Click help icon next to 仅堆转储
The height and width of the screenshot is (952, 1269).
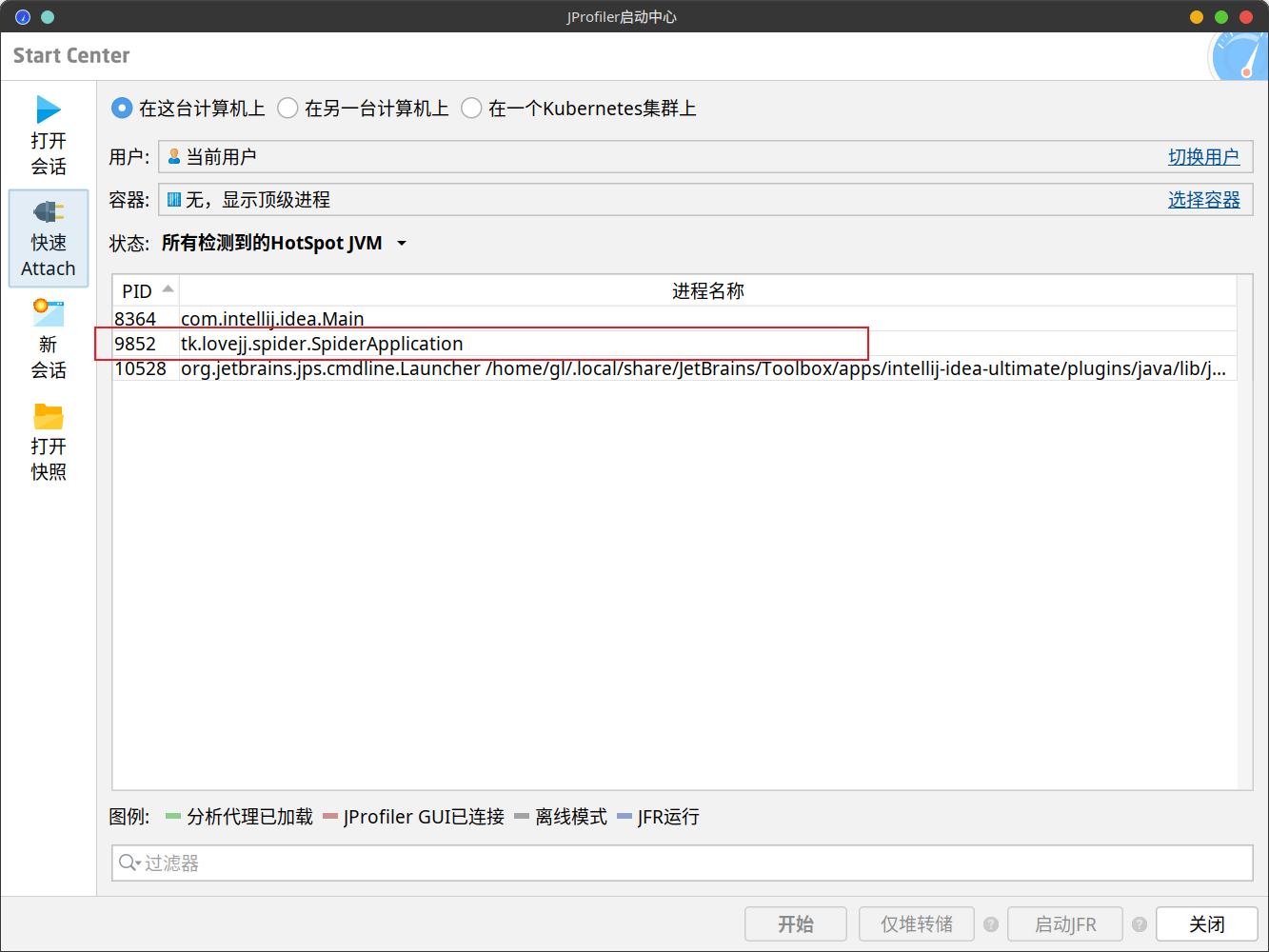[x=991, y=924]
